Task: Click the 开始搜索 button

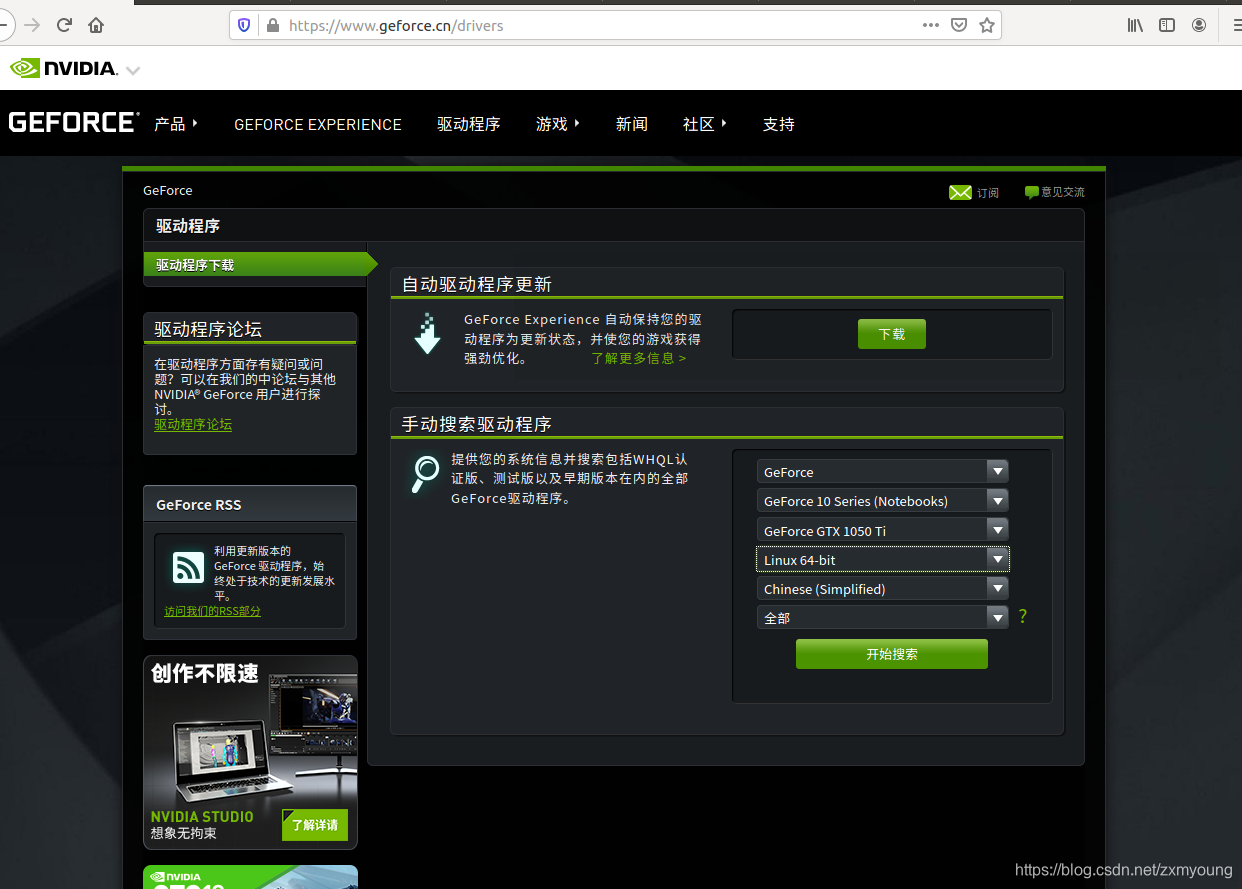Action: coord(892,654)
